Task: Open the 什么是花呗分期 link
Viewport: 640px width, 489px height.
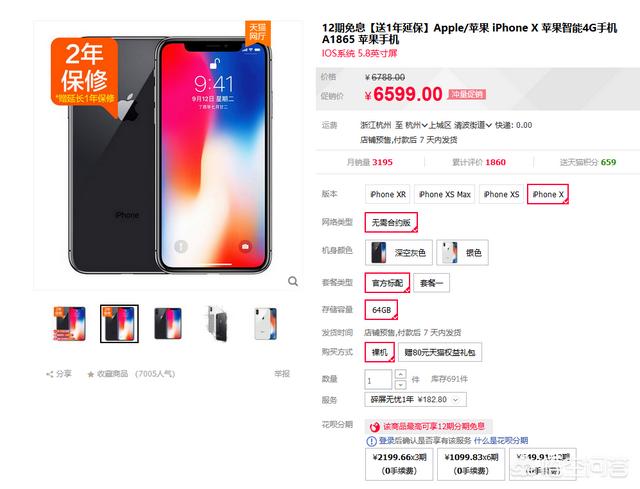Action: (501, 440)
